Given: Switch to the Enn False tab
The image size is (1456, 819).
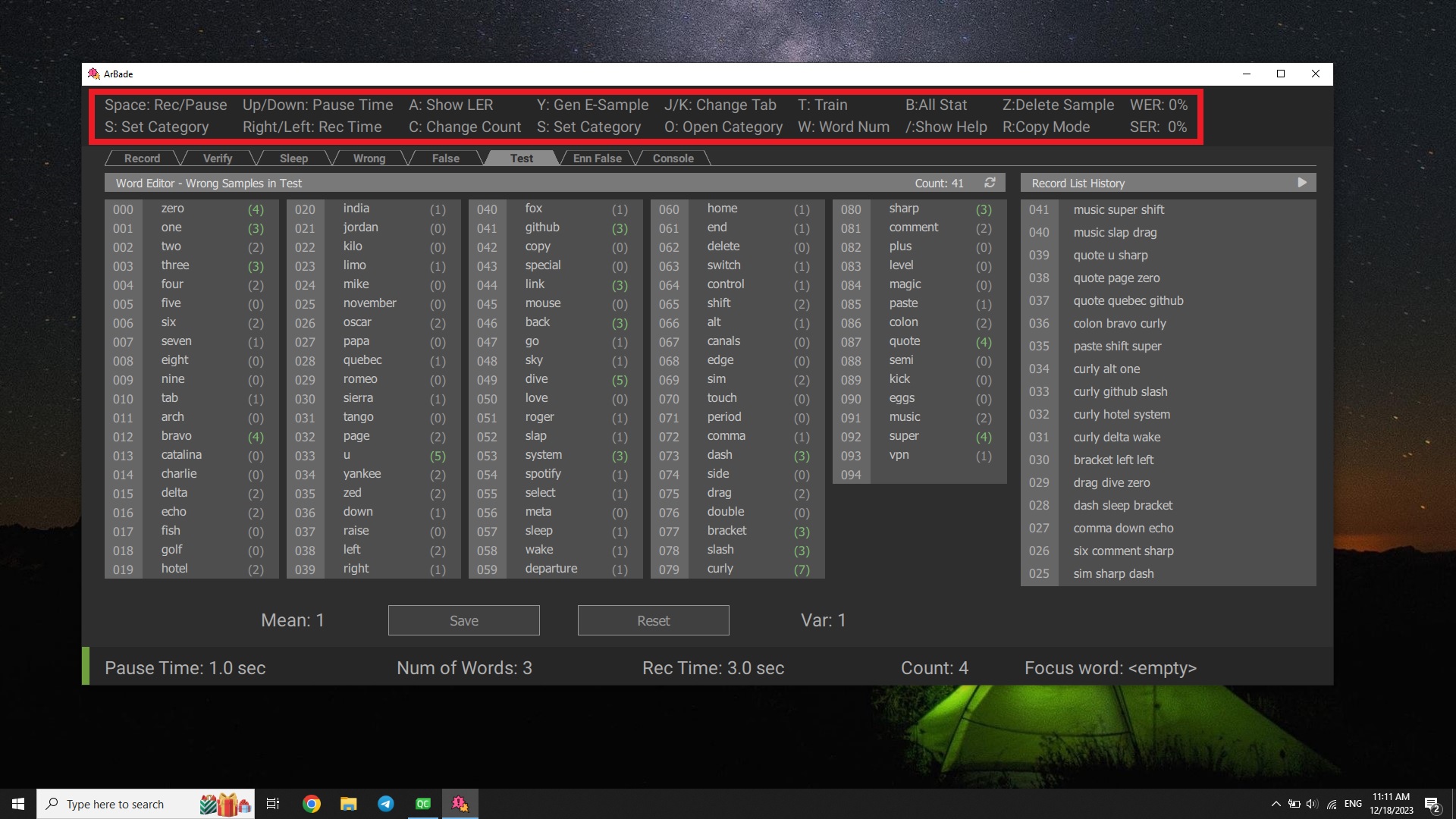Looking at the screenshot, I should tap(597, 158).
